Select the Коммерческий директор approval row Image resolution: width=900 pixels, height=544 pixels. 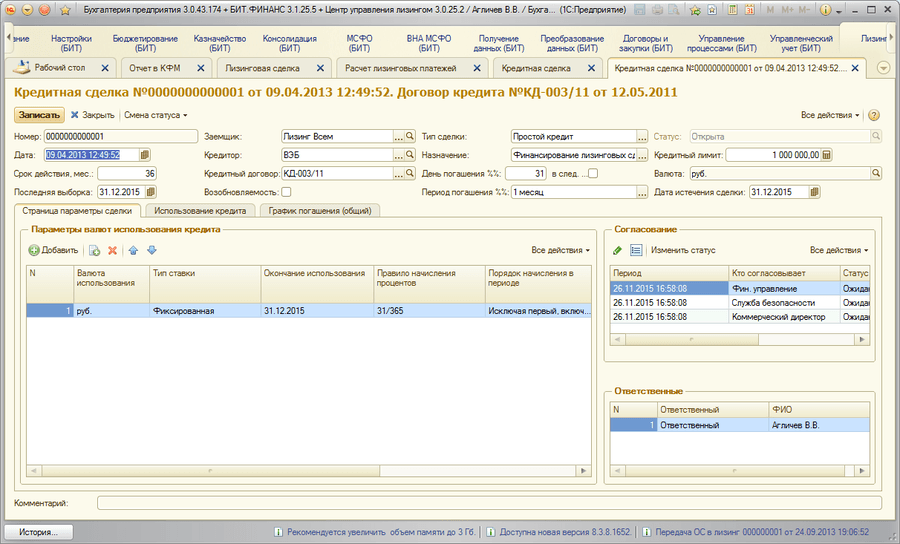pos(740,317)
